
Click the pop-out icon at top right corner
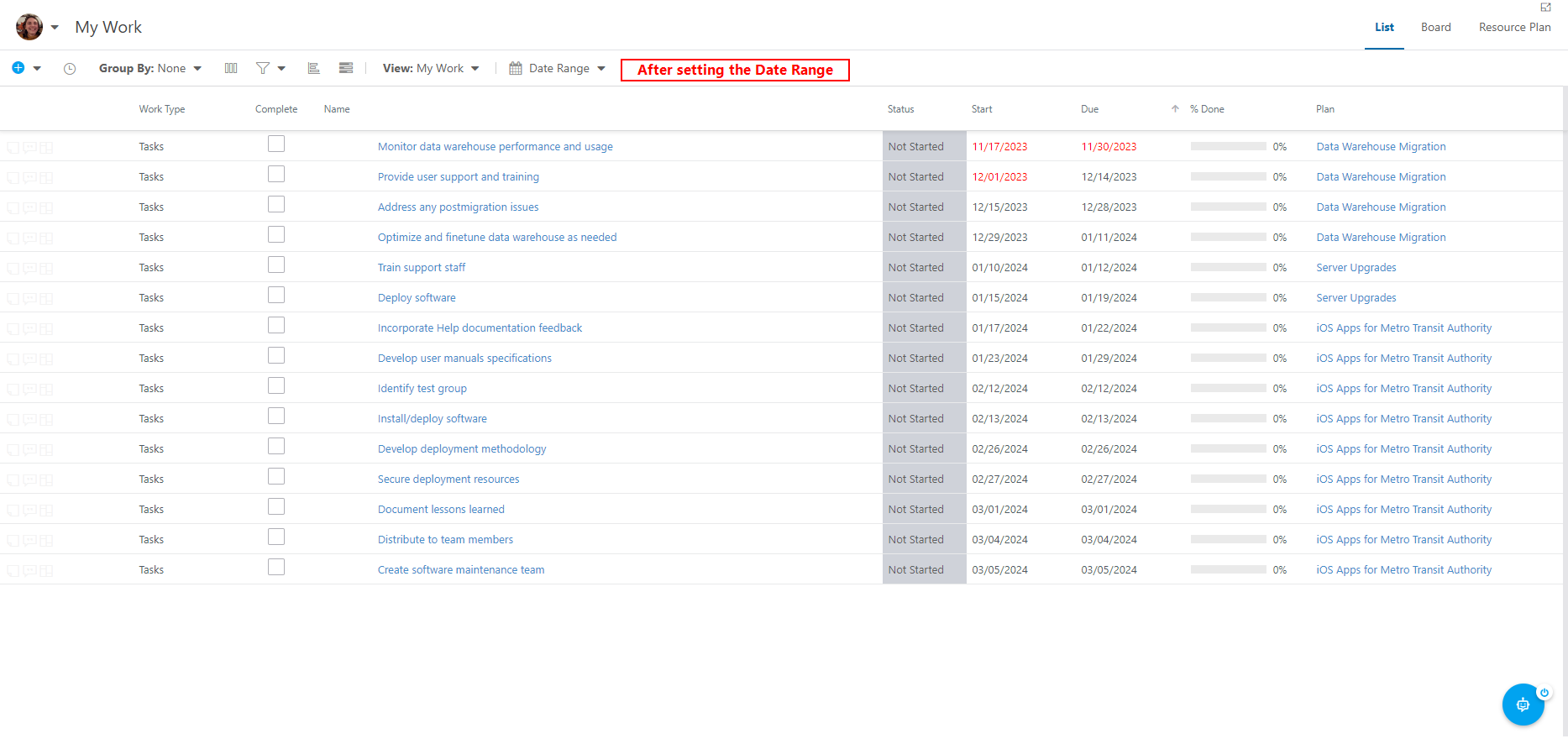click(x=1545, y=7)
